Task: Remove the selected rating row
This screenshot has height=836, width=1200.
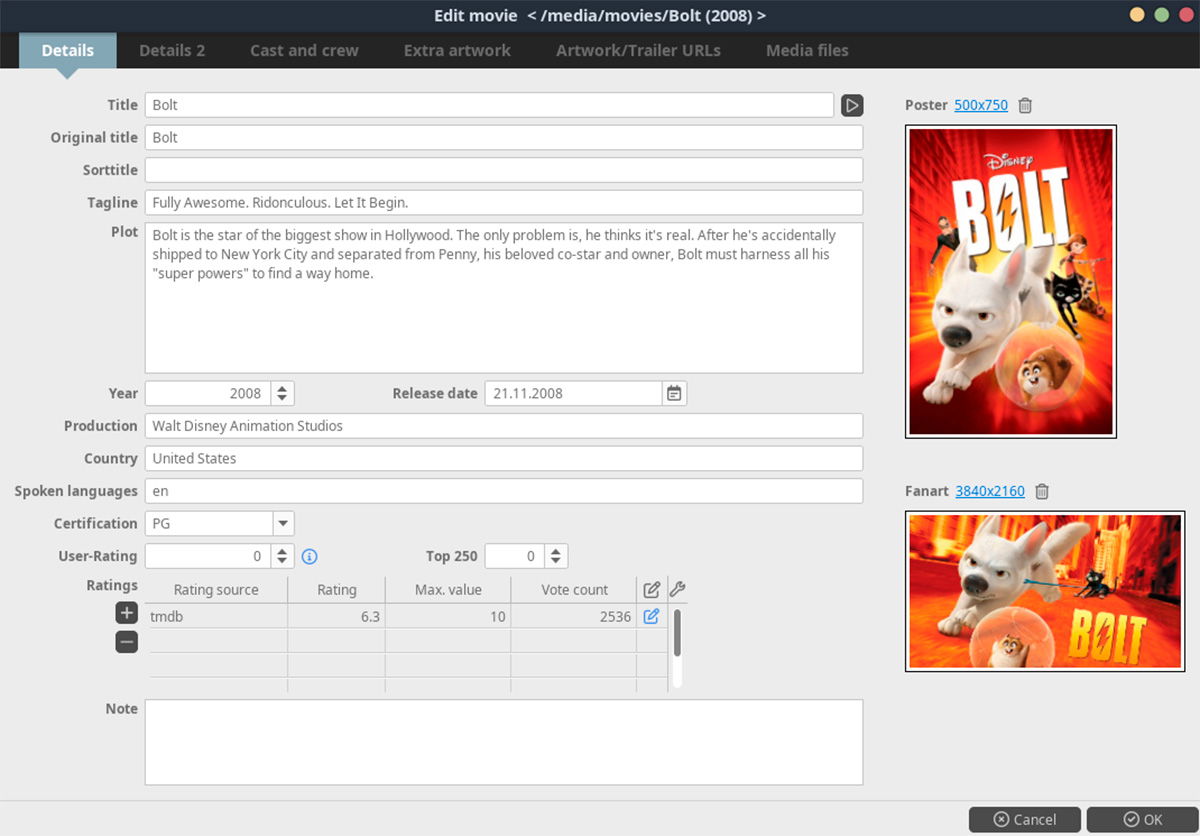Action: 126,642
